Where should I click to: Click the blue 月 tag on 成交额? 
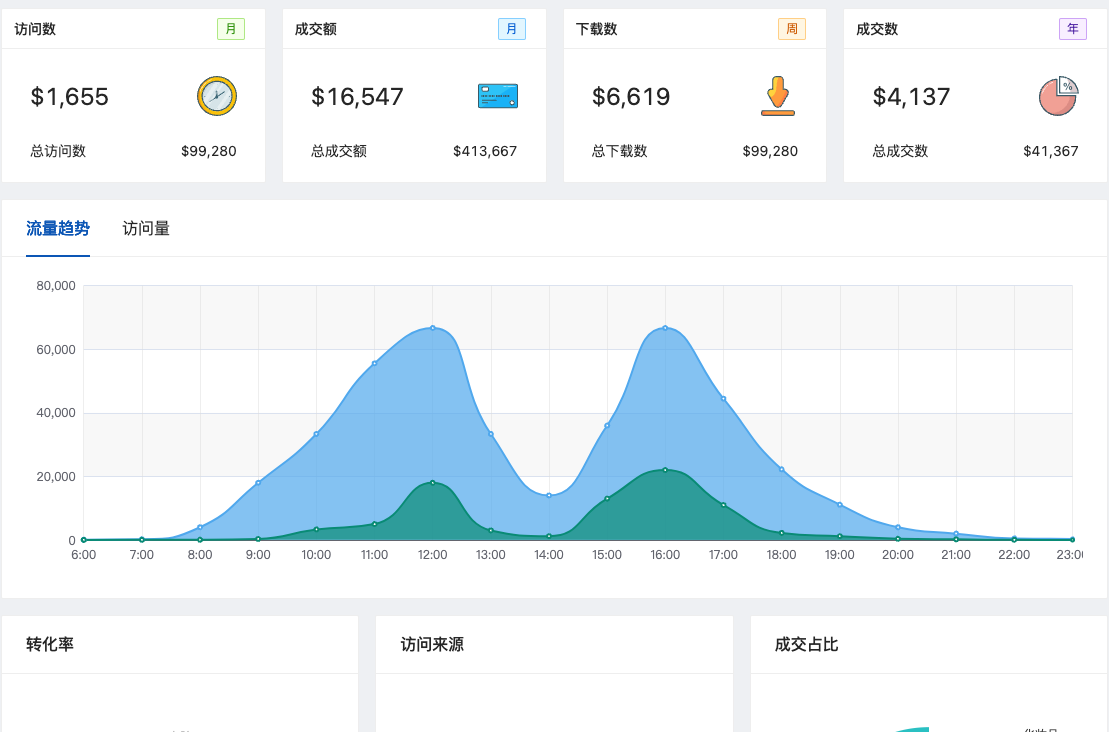point(511,29)
